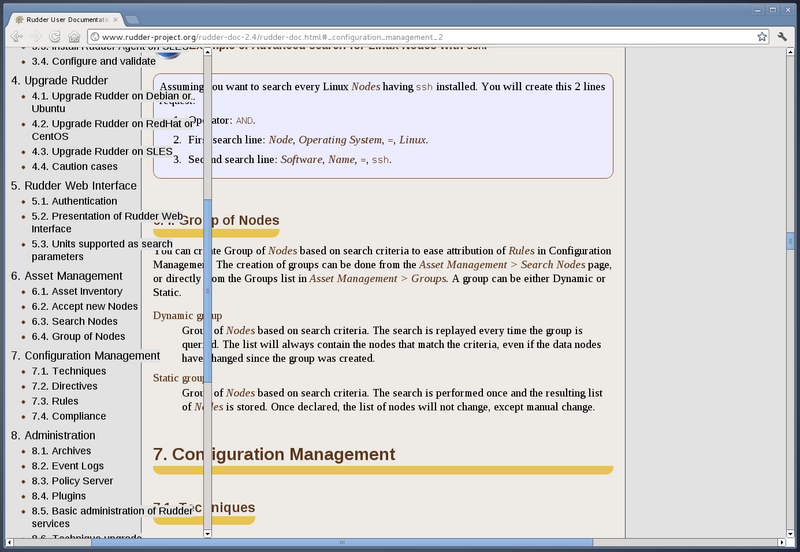800x552 pixels.
Task: Bookmark this page with the star icon
Action: 762,37
